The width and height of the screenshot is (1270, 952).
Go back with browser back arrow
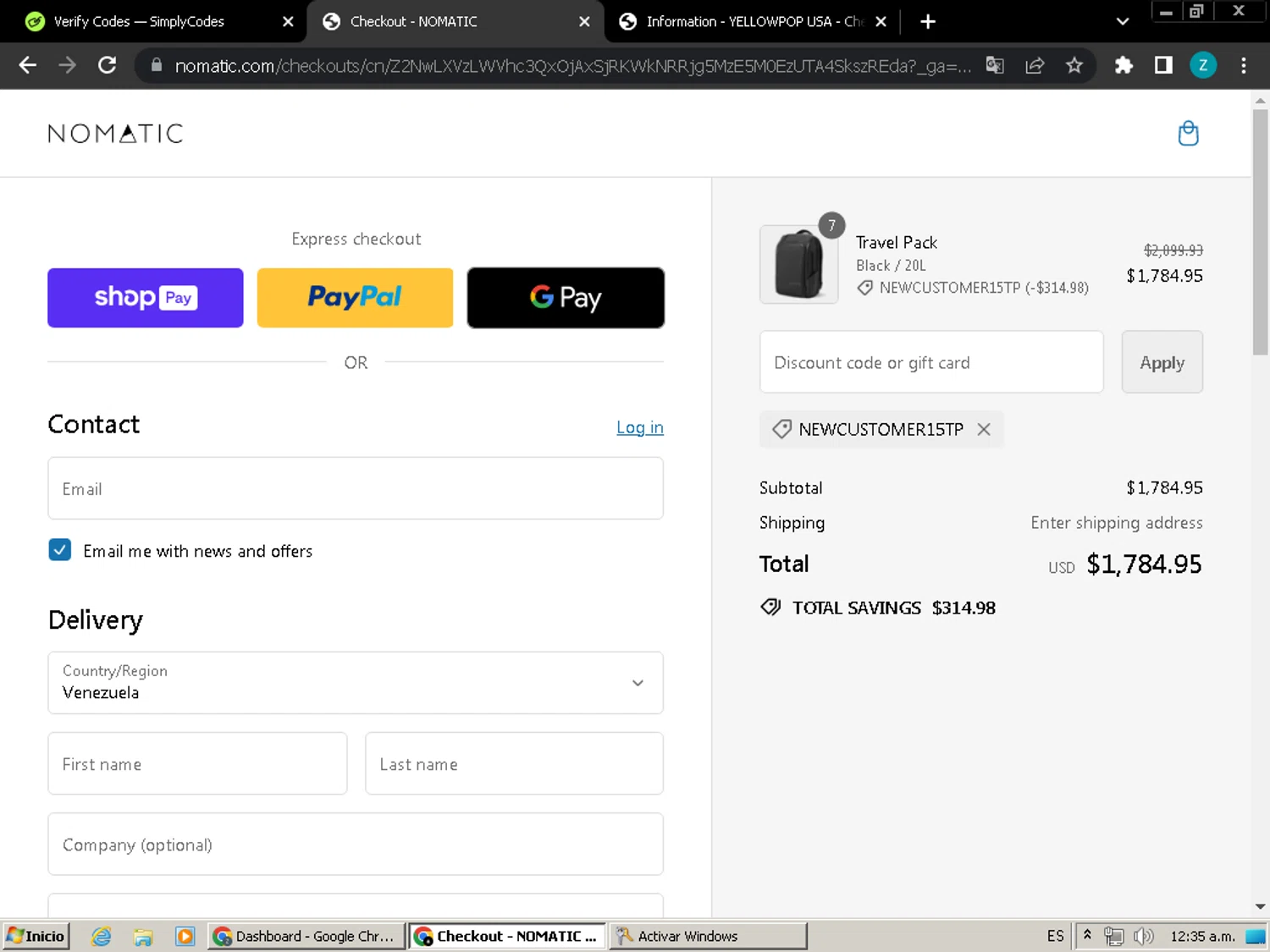tap(28, 65)
